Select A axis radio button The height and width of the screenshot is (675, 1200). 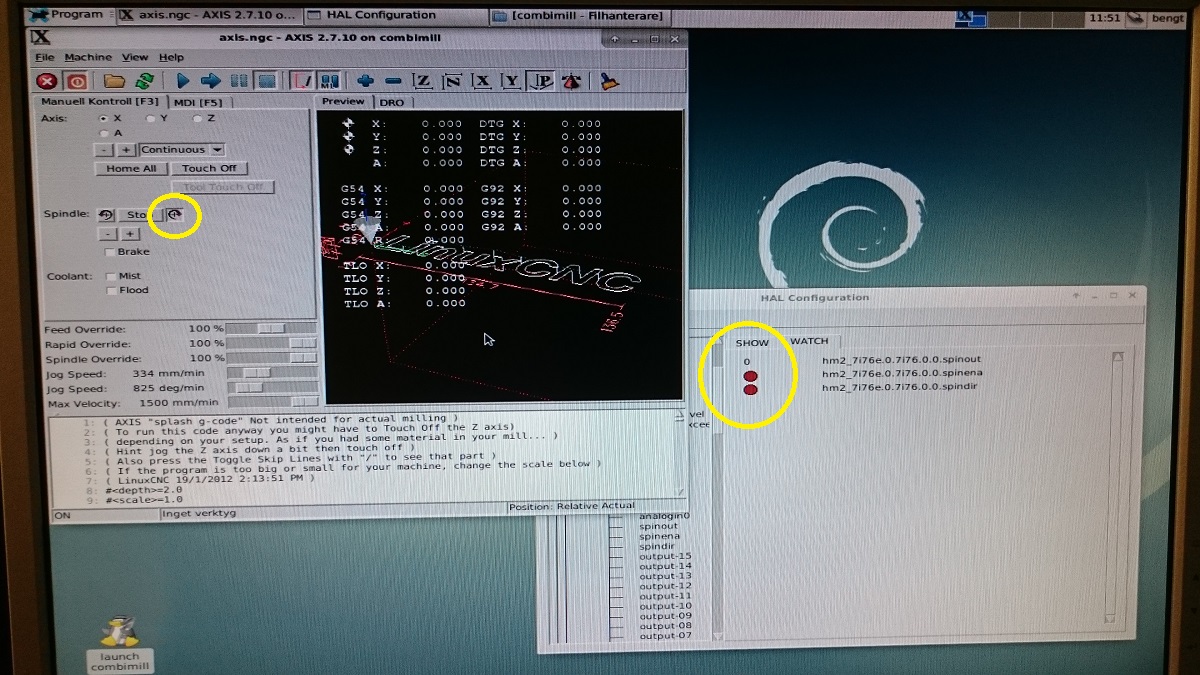[x=104, y=133]
